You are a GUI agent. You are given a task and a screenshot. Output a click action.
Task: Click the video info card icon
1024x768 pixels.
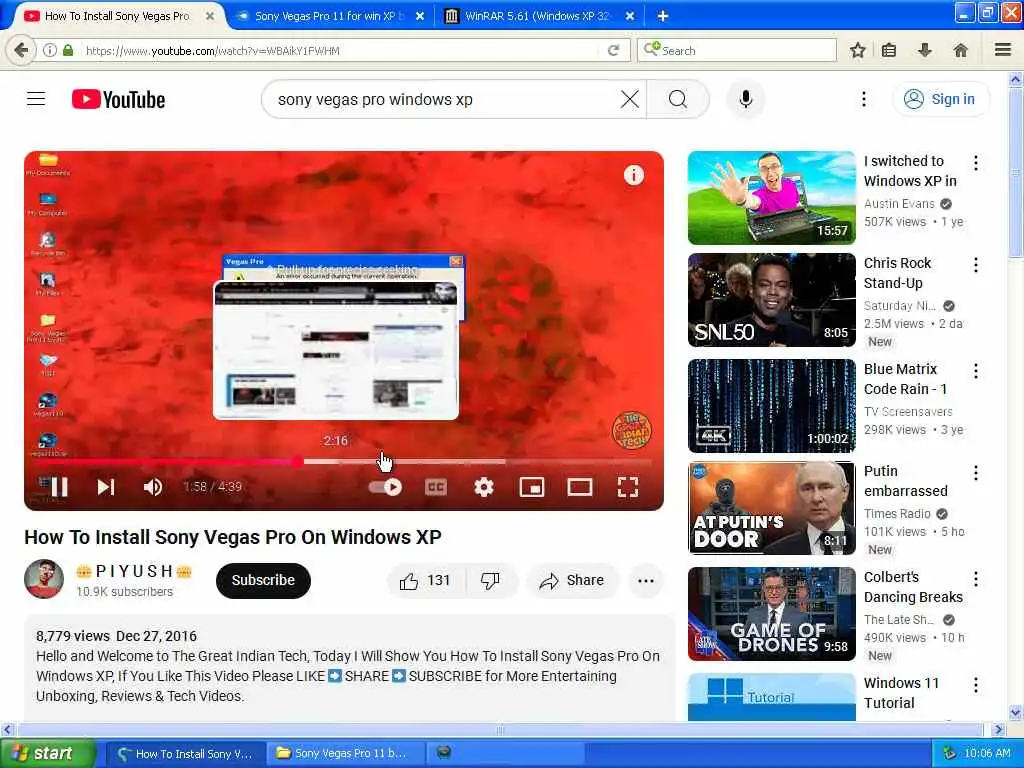click(x=633, y=175)
